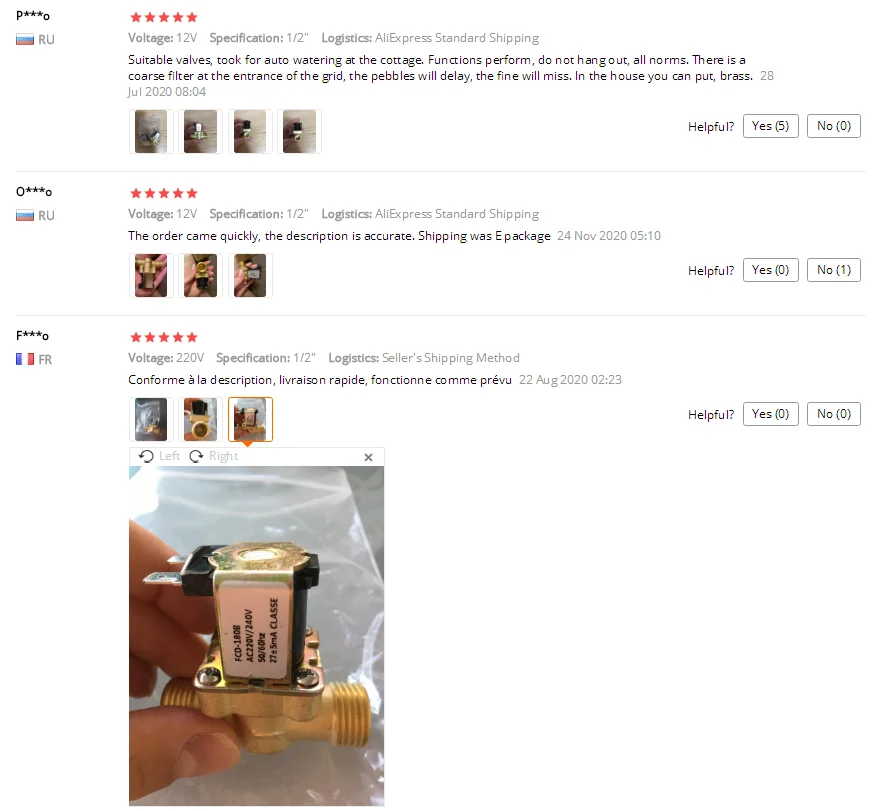Open first thumbnail in P***o's review
This screenshot has width=884, height=811.
(151, 132)
